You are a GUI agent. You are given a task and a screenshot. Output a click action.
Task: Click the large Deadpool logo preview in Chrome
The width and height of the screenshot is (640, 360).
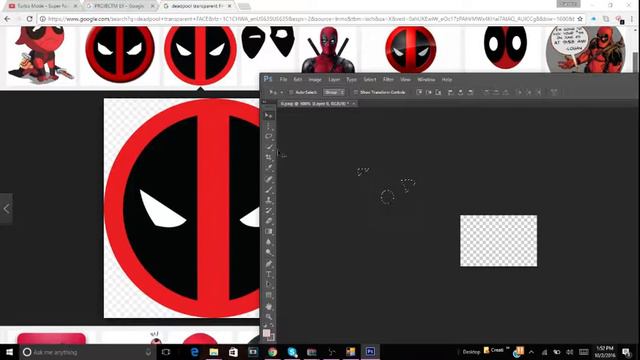click(182, 208)
